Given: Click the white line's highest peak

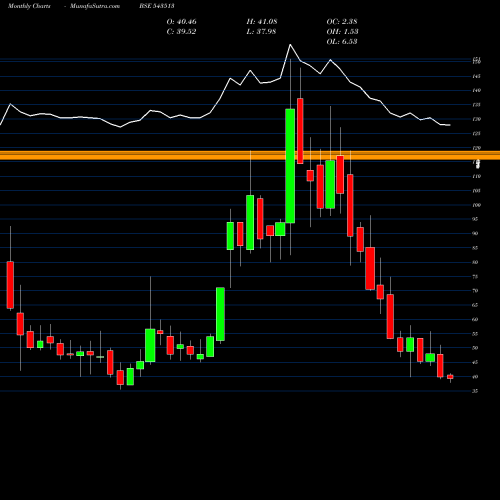Looking at the screenshot, I should pos(290,44).
